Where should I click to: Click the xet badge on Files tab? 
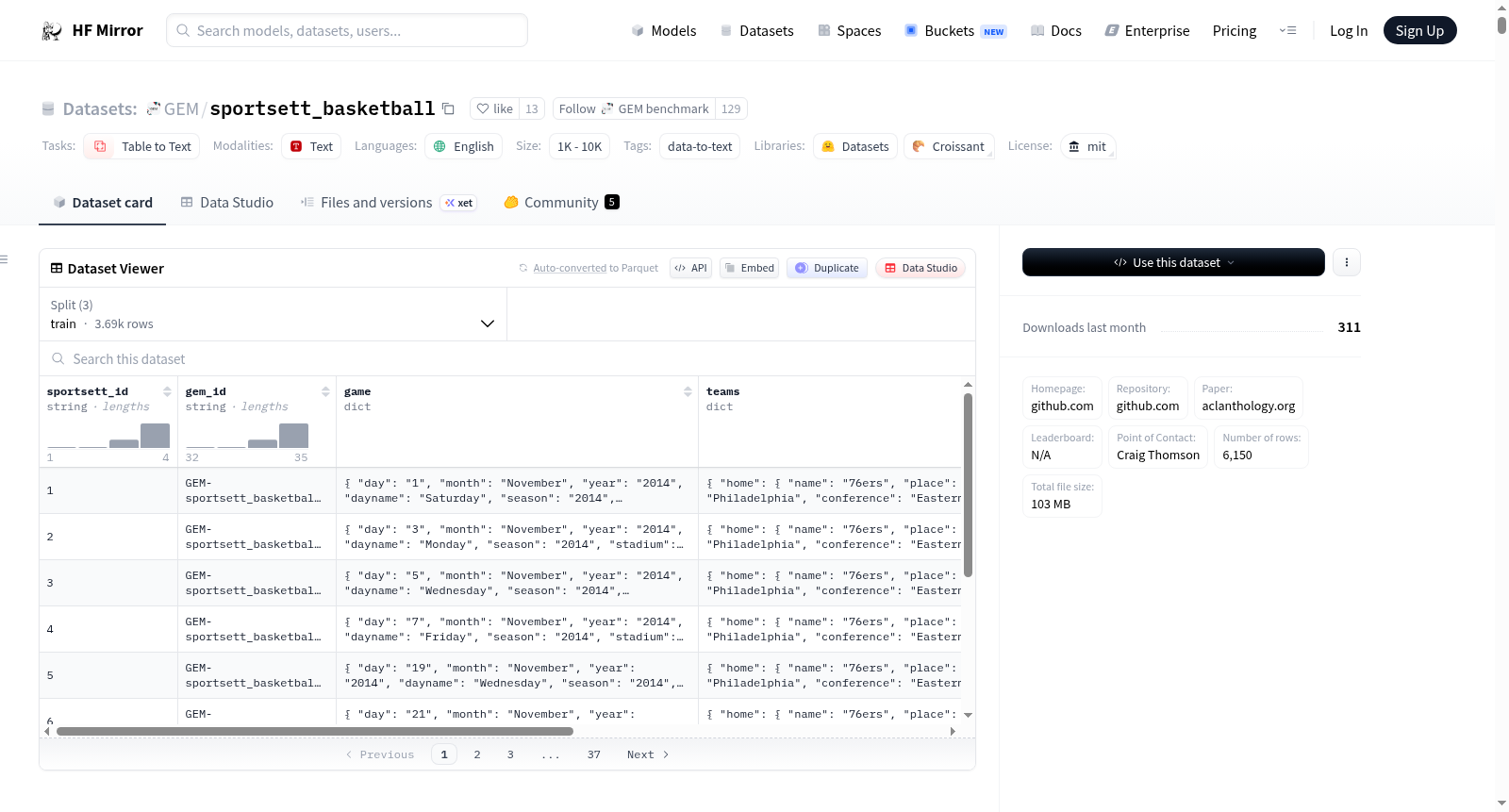459,203
